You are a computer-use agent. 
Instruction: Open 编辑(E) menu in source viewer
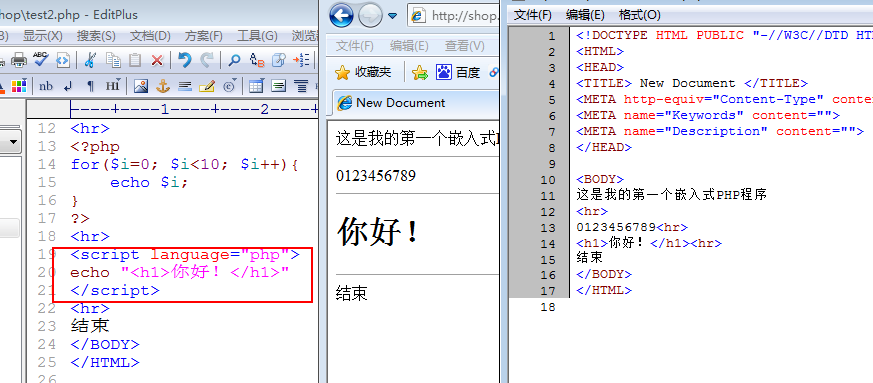(x=585, y=15)
